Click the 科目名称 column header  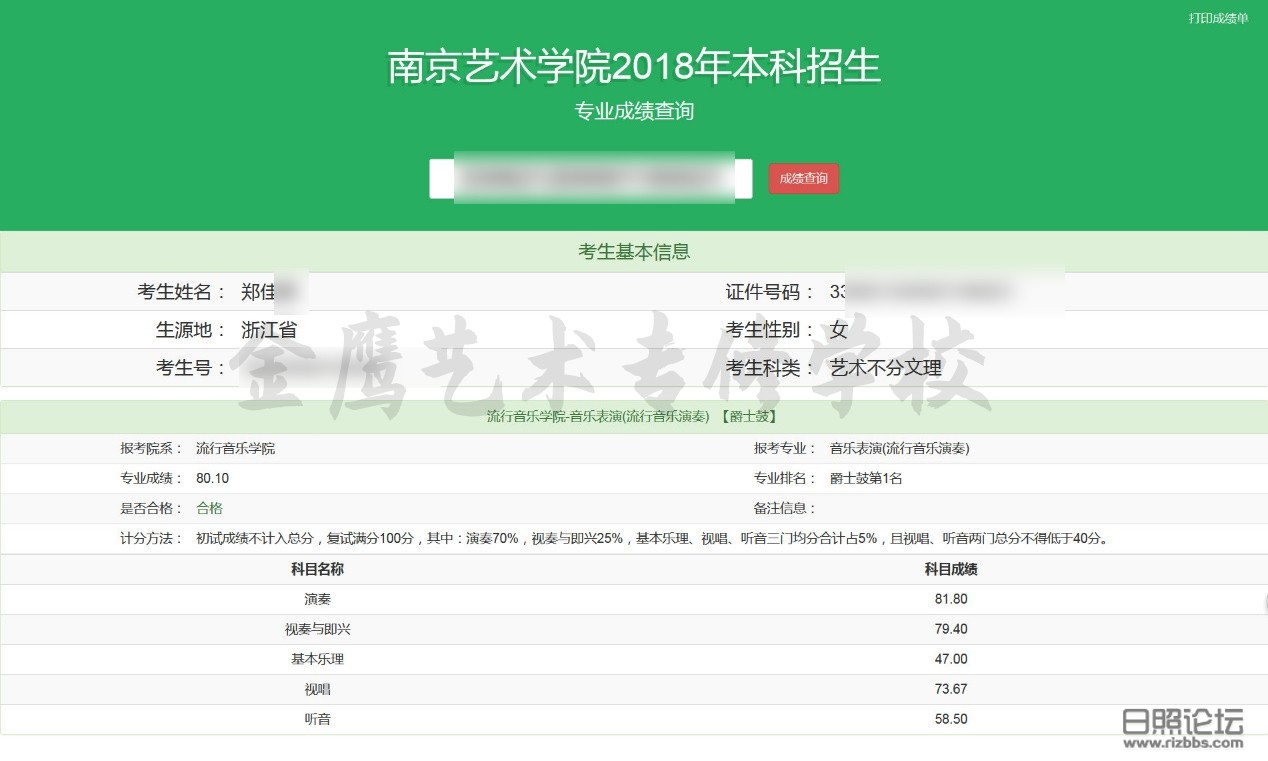[x=317, y=570]
